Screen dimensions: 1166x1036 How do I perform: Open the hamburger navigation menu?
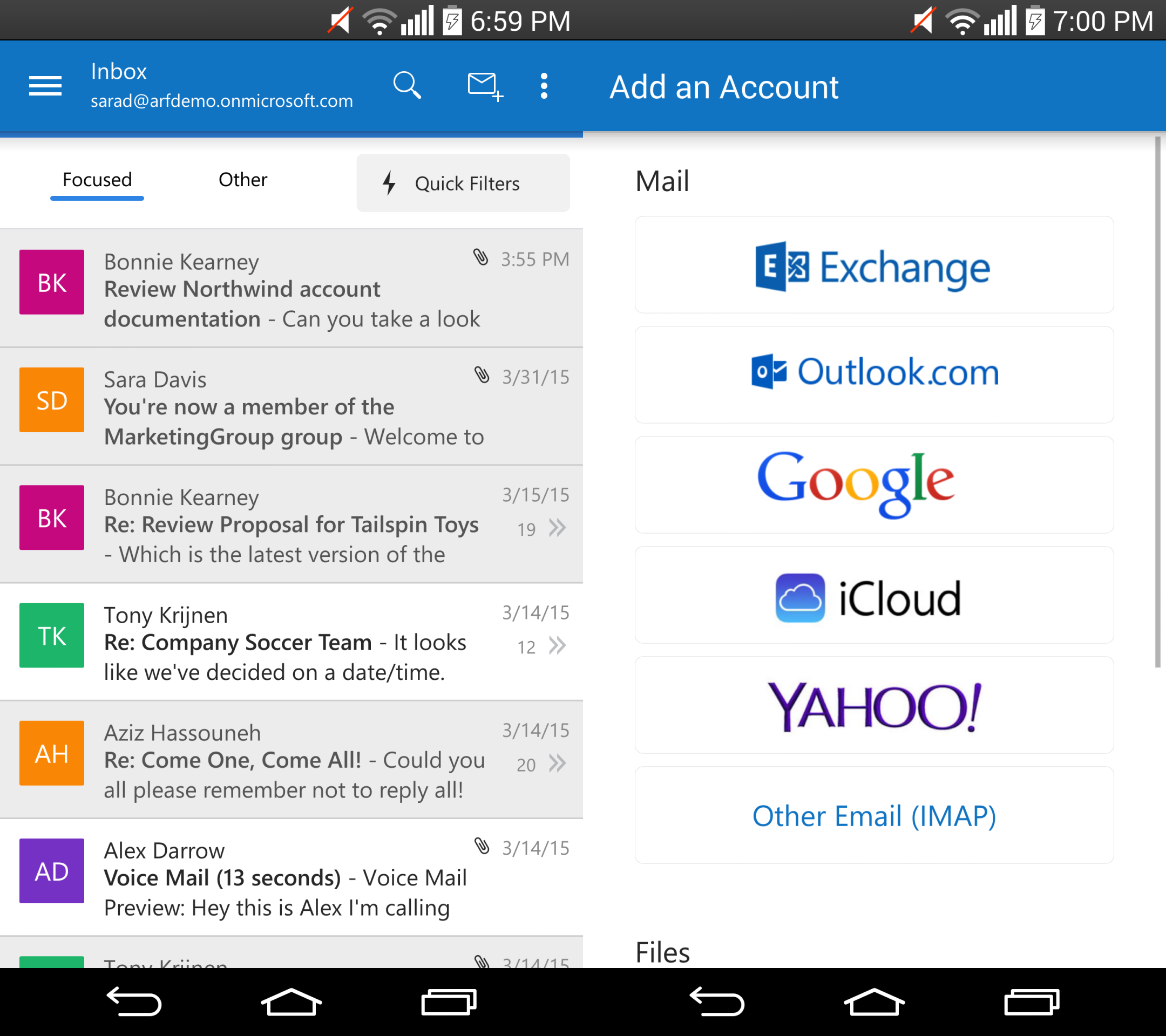pyautogui.click(x=45, y=86)
